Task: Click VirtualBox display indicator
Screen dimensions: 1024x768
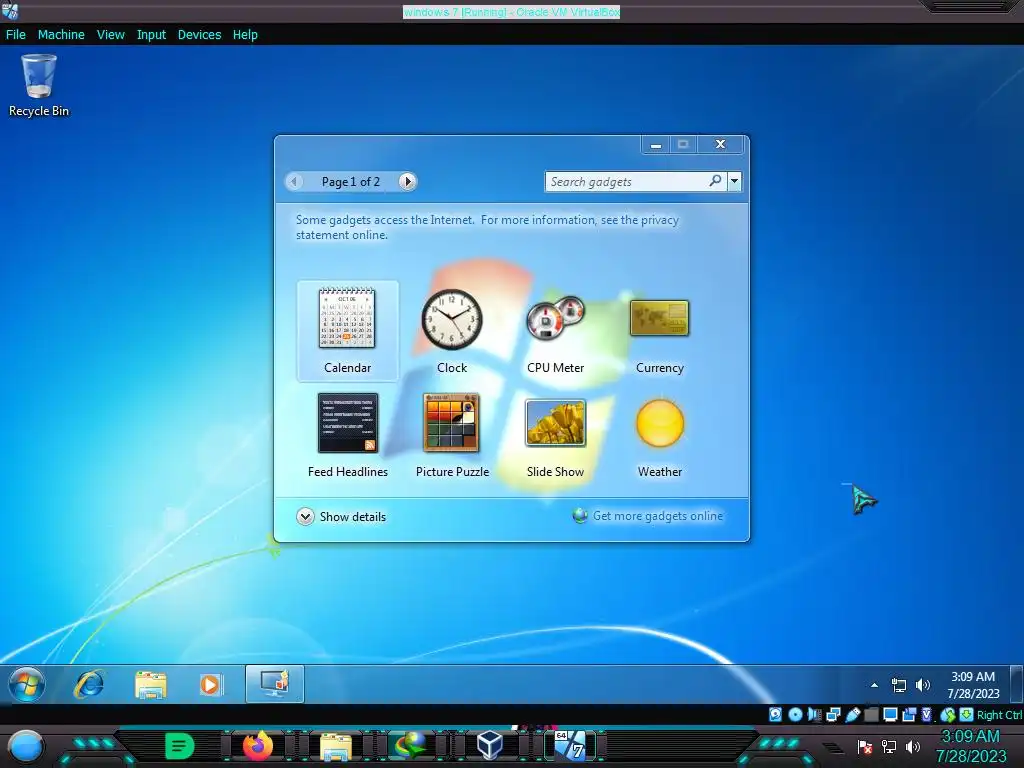Action: [x=890, y=714]
